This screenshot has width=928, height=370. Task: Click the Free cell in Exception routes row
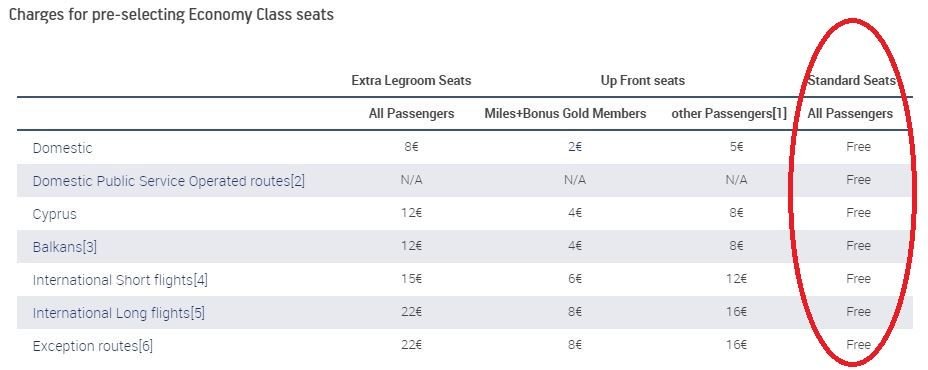point(858,345)
